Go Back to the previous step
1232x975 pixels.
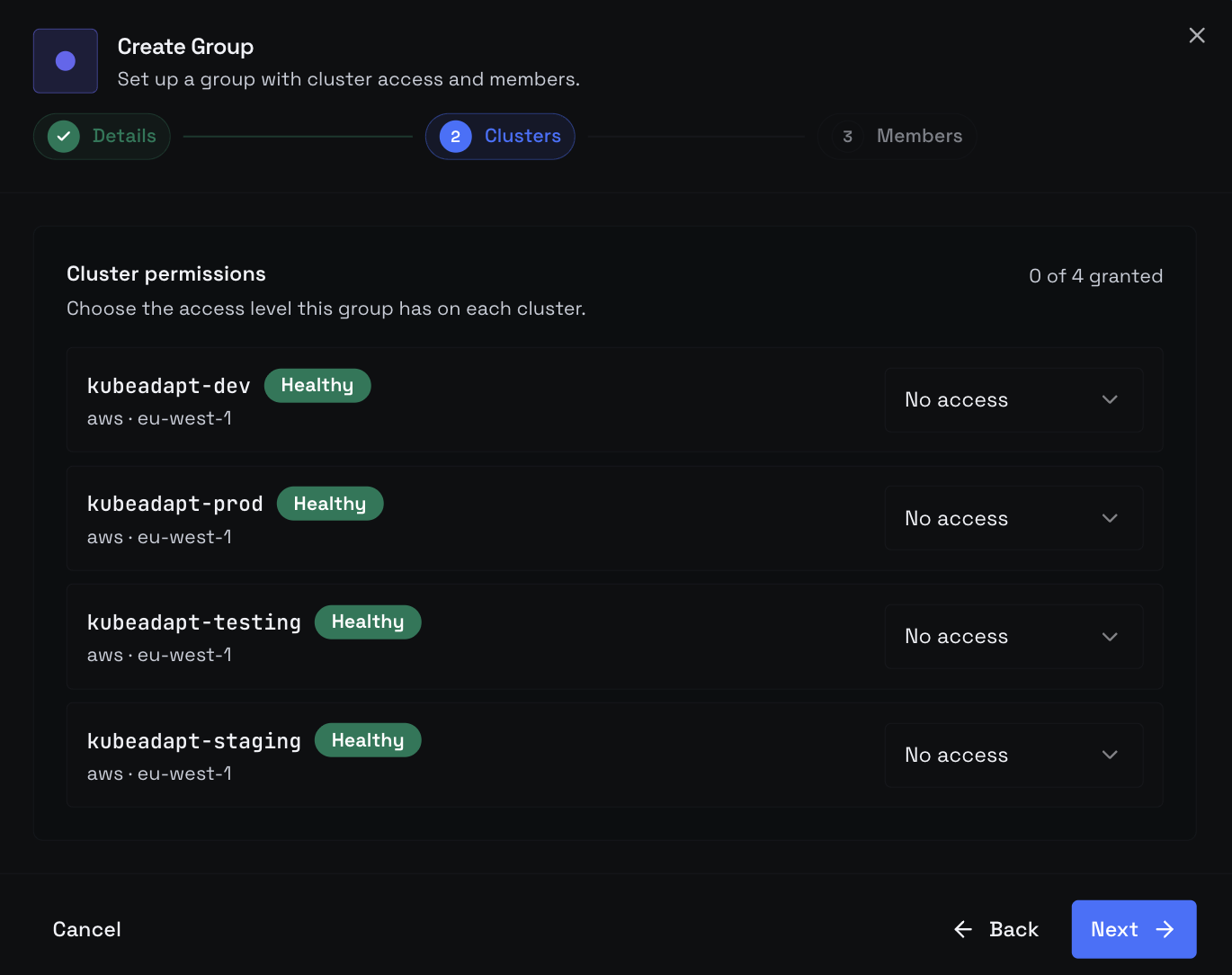coord(996,929)
